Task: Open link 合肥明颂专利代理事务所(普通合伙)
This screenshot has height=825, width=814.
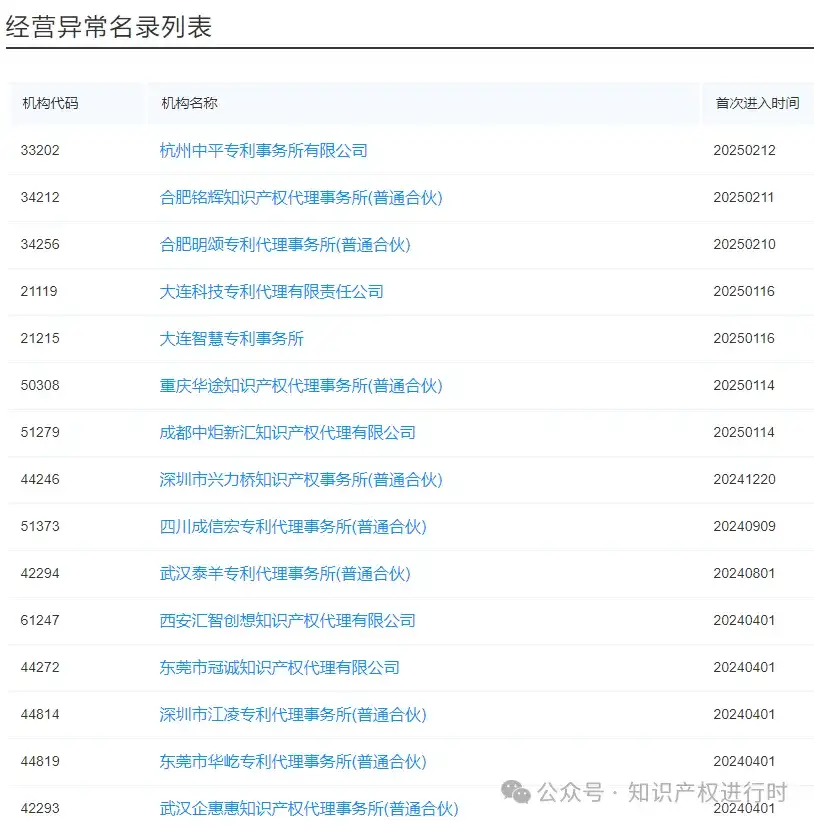Action: click(285, 244)
